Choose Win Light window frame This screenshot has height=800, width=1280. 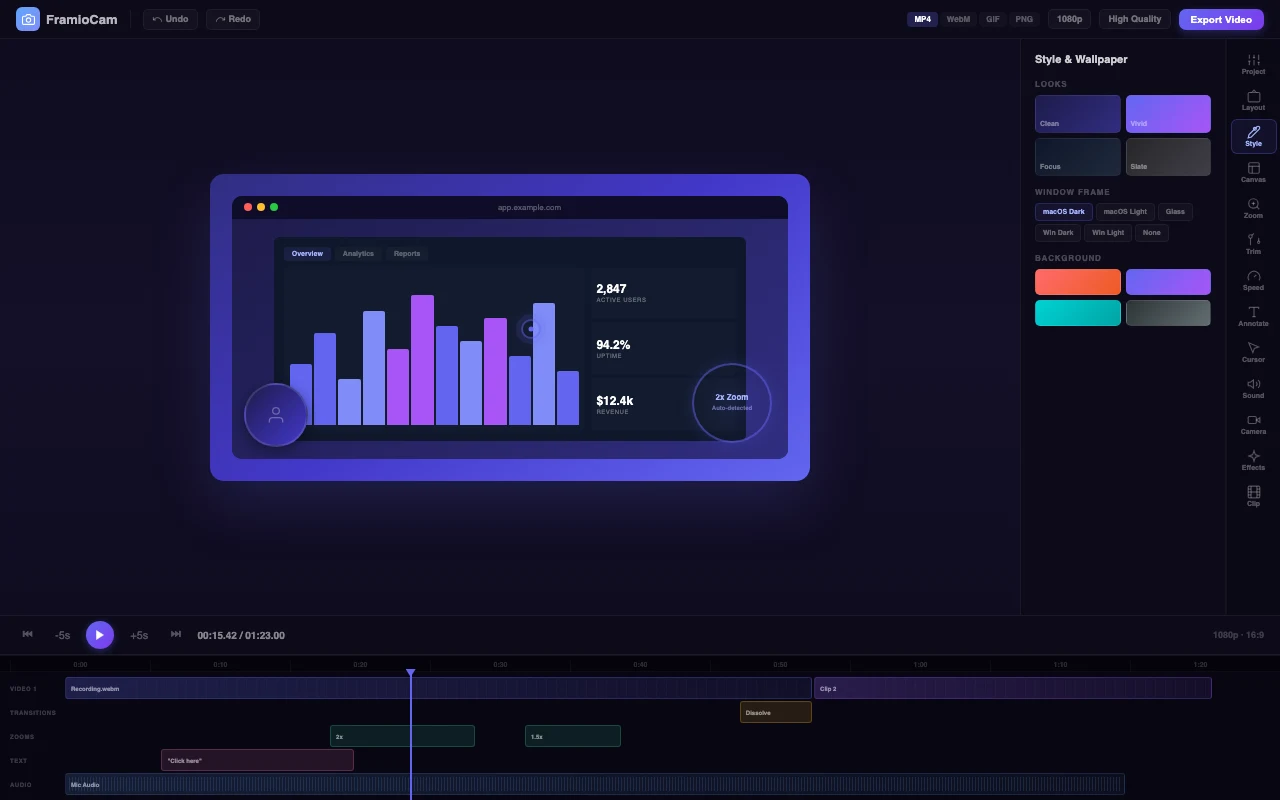[x=1108, y=232]
